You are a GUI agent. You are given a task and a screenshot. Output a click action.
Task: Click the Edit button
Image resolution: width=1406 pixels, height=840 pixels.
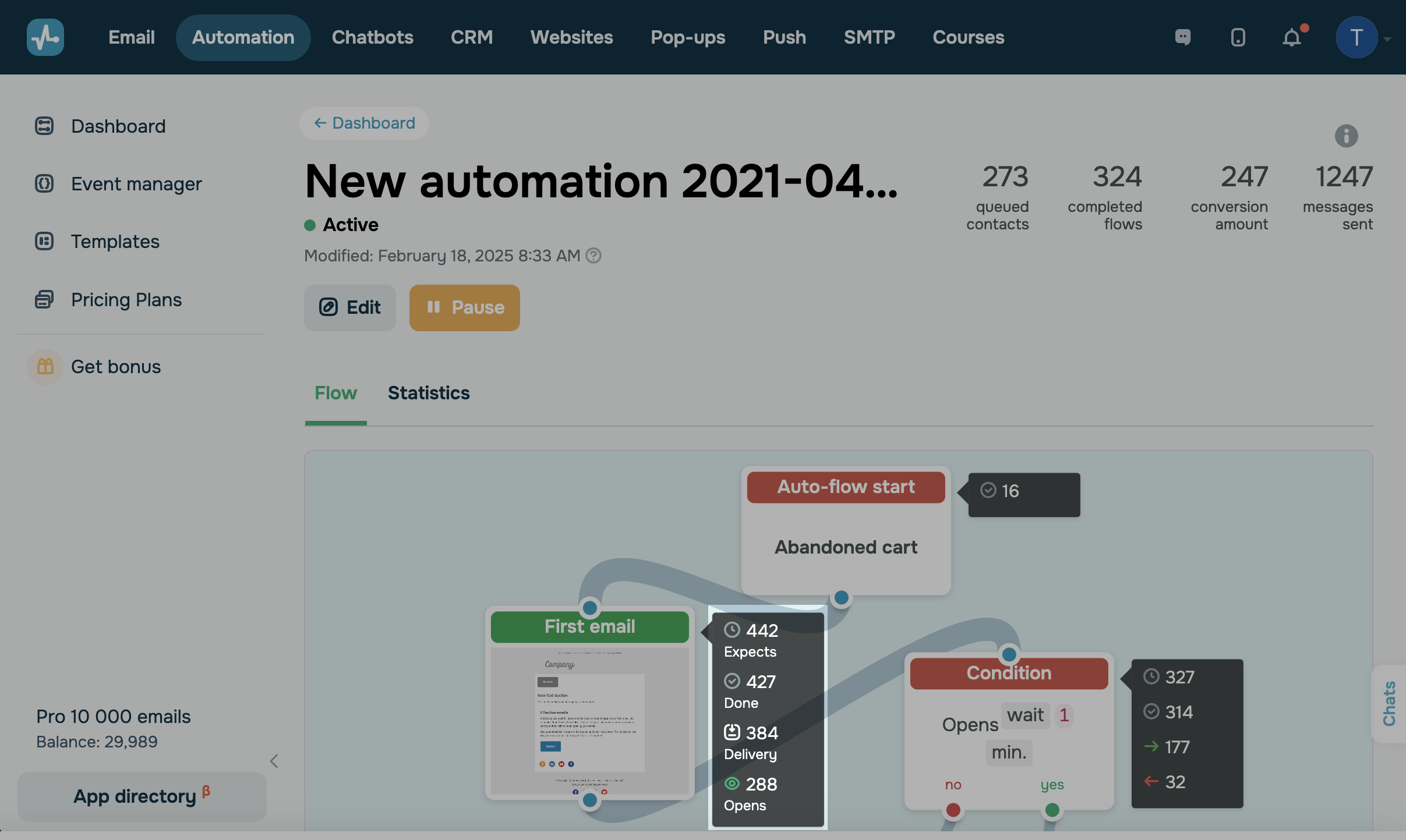coord(349,307)
